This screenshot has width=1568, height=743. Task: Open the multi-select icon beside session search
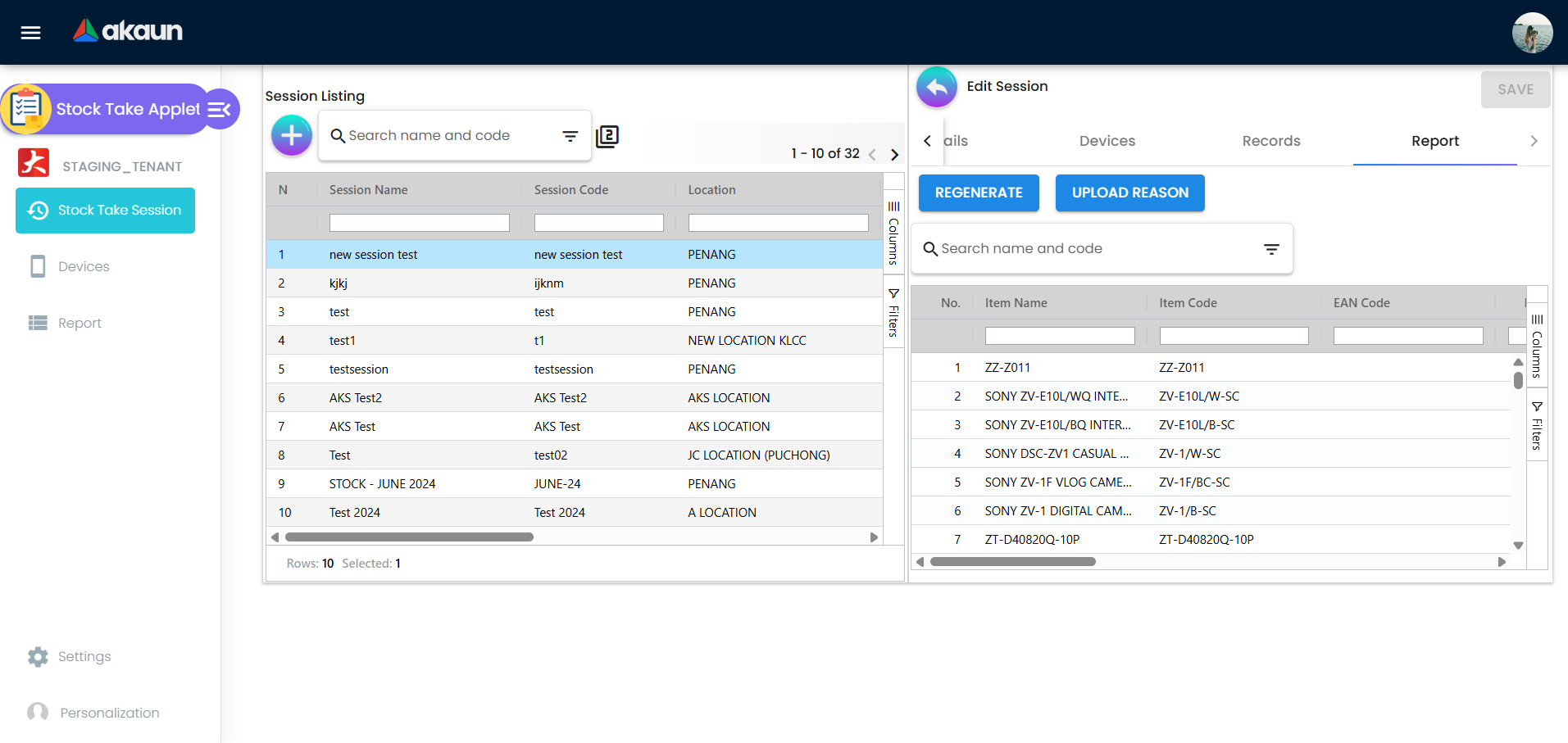point(607,136)
